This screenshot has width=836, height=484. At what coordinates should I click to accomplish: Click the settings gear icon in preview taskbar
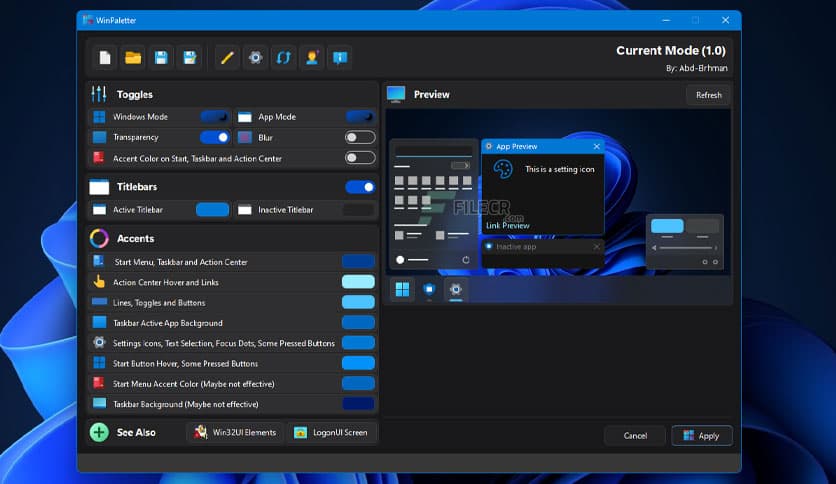455,289
